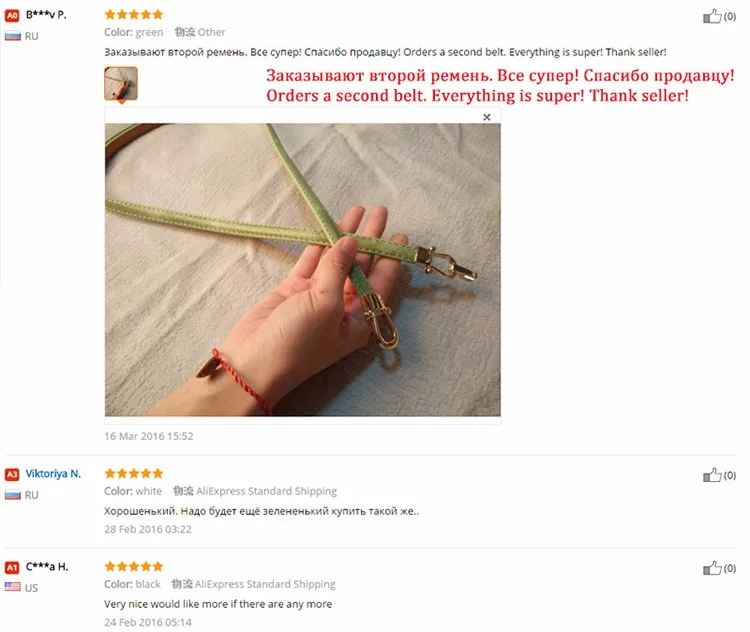Click the C***a H. reviewer name
Image resolution: width=750 pixels, height=632 pixels.
pos(47,566)
